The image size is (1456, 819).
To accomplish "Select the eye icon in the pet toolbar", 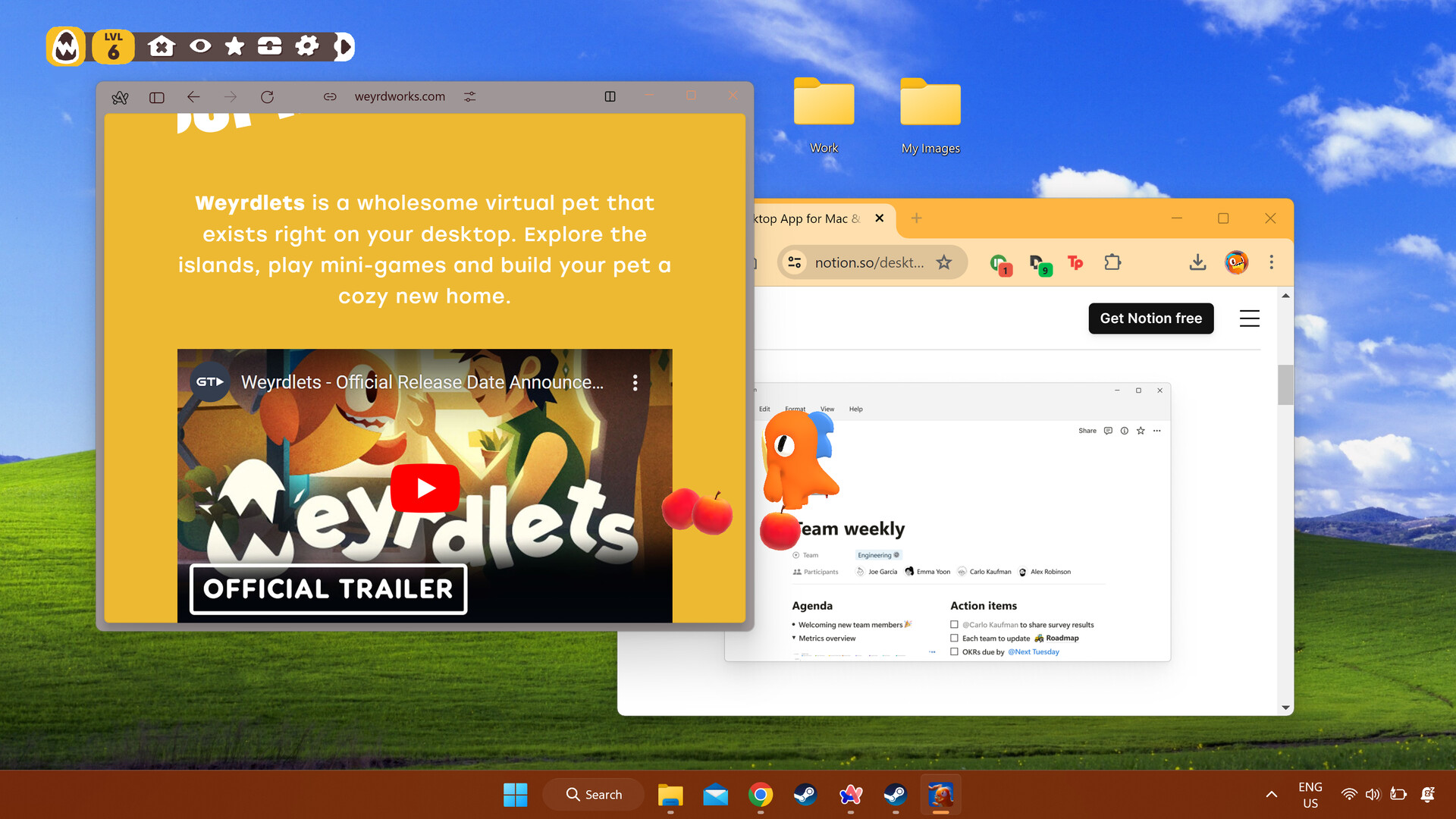I will [x=199, y=46].
